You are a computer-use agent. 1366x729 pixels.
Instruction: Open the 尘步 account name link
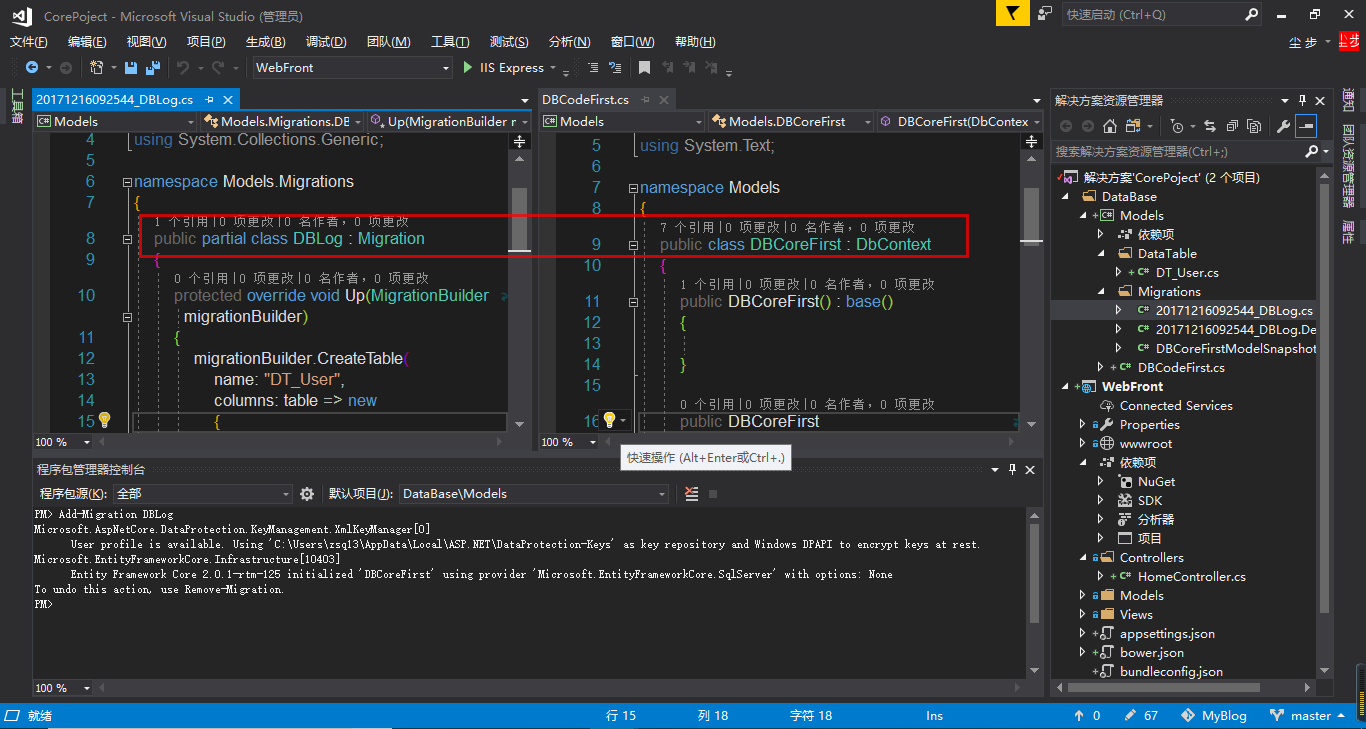coord(1303,42)
